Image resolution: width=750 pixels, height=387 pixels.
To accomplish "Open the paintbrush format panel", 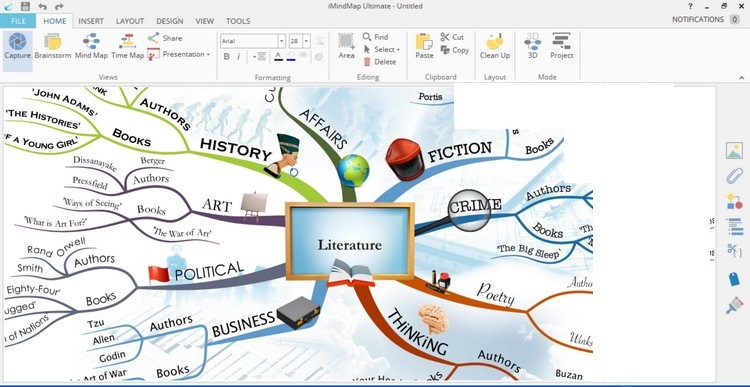I will click(734, 305).
